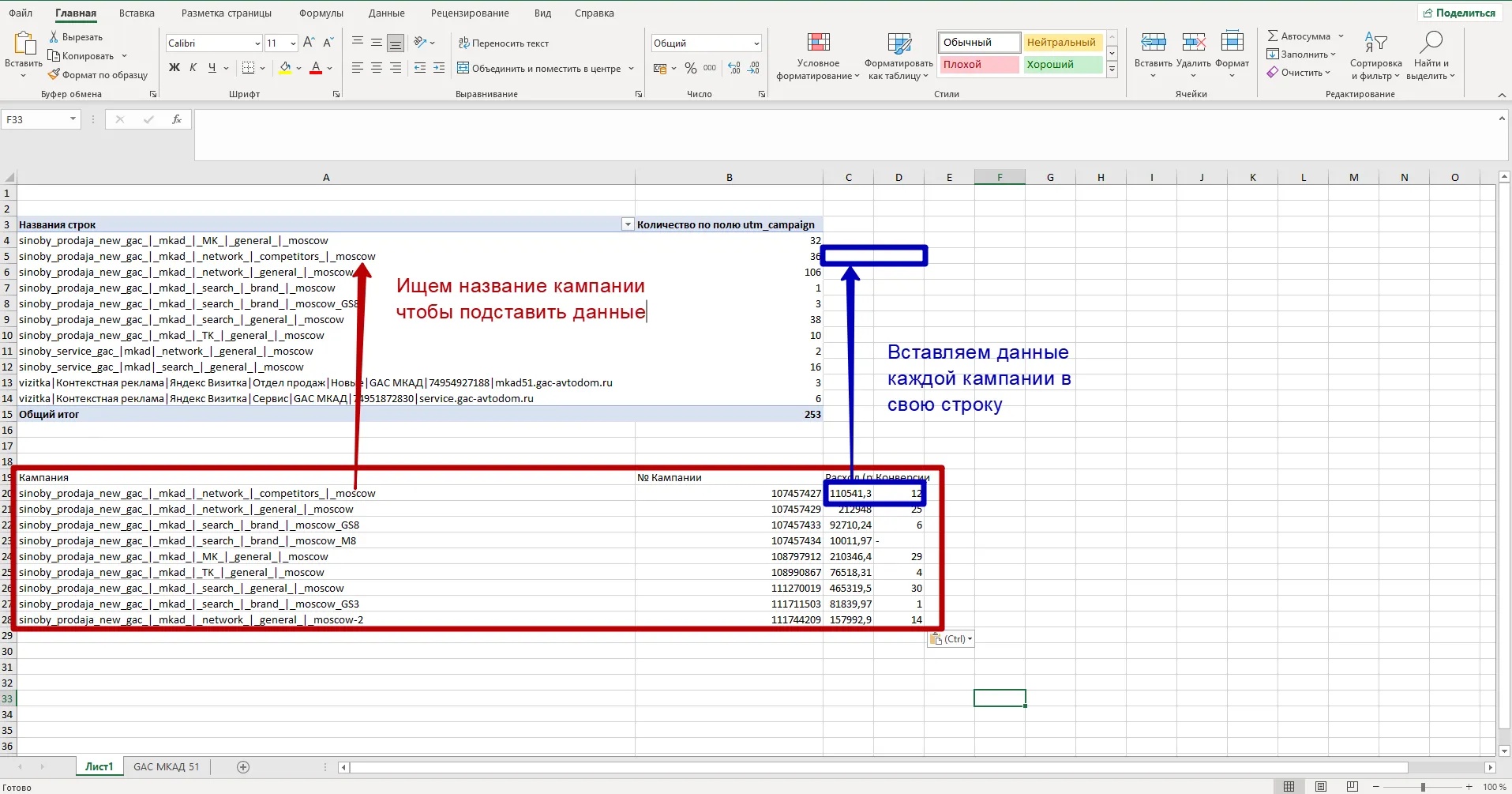The width and height of the screenshot is (1512, 794).
Task: Open Conditional Formatting icon
Action: tap(818, 43)
